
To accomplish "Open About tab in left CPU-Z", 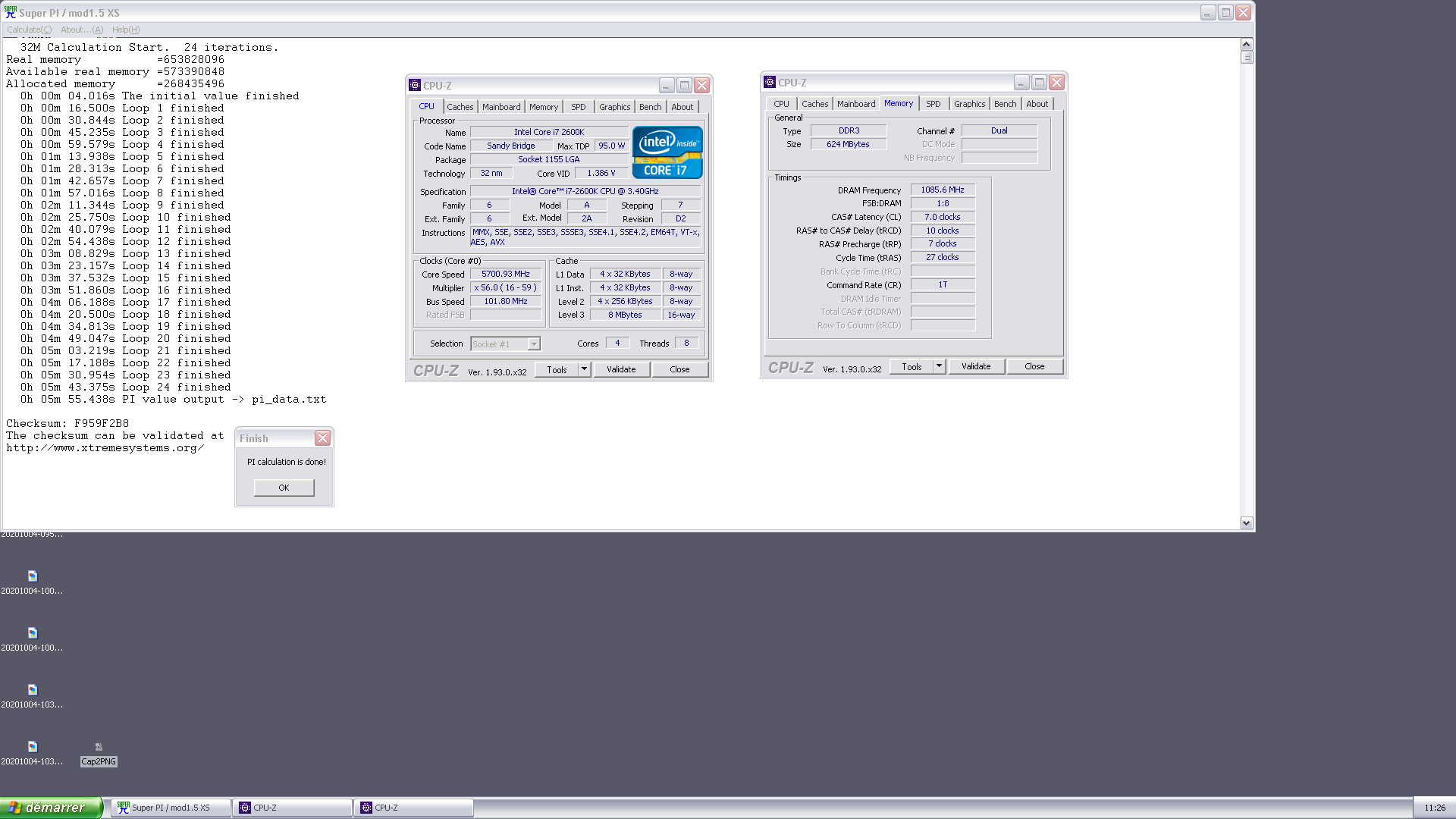I will pos(682,107).
